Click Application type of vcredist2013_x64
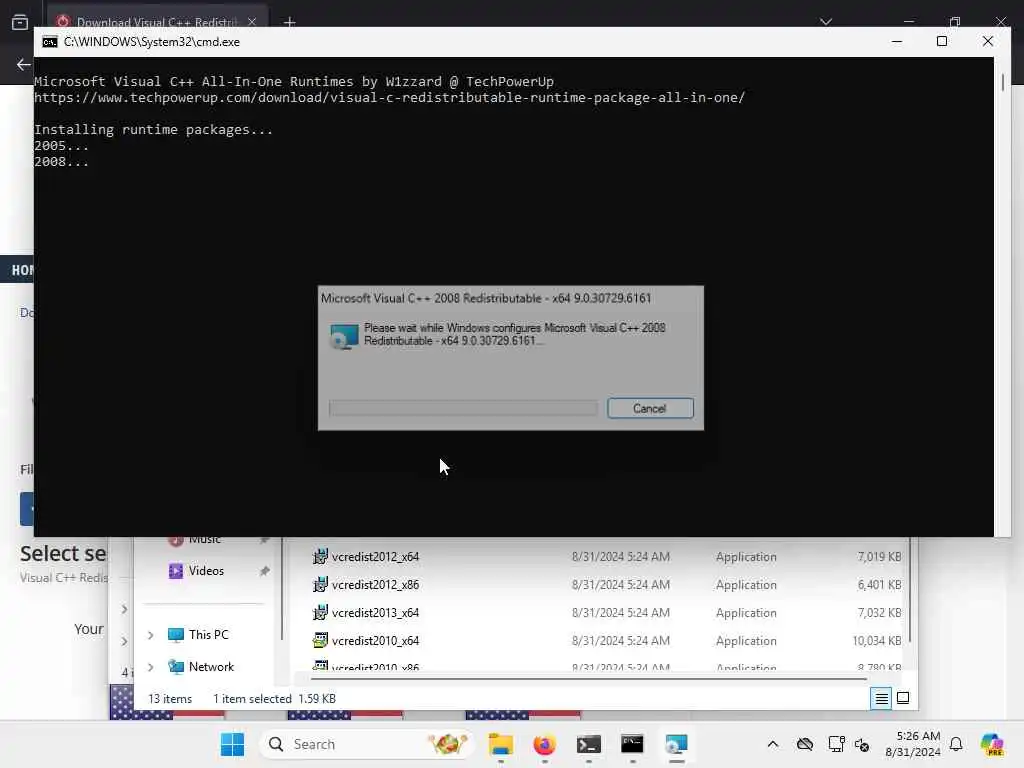Screen dimensions: 1024x768 [x=746, y=613]
